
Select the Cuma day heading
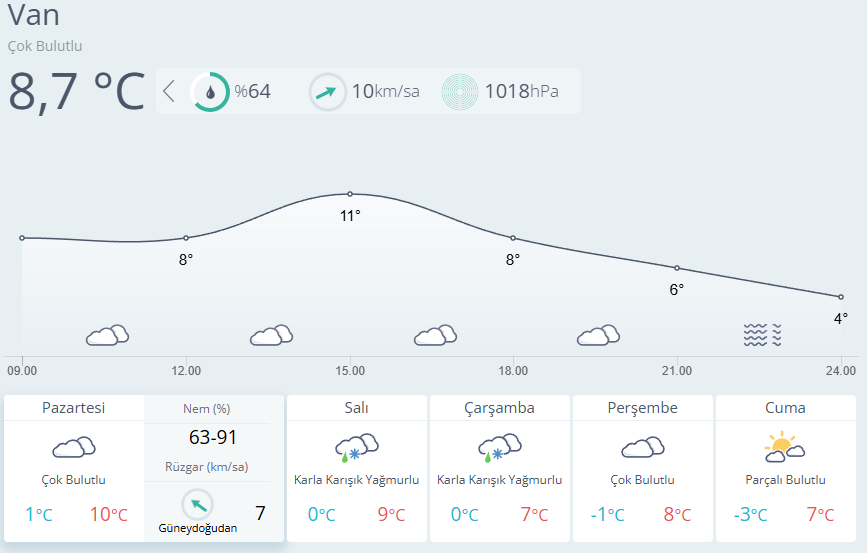click(785, 408)
